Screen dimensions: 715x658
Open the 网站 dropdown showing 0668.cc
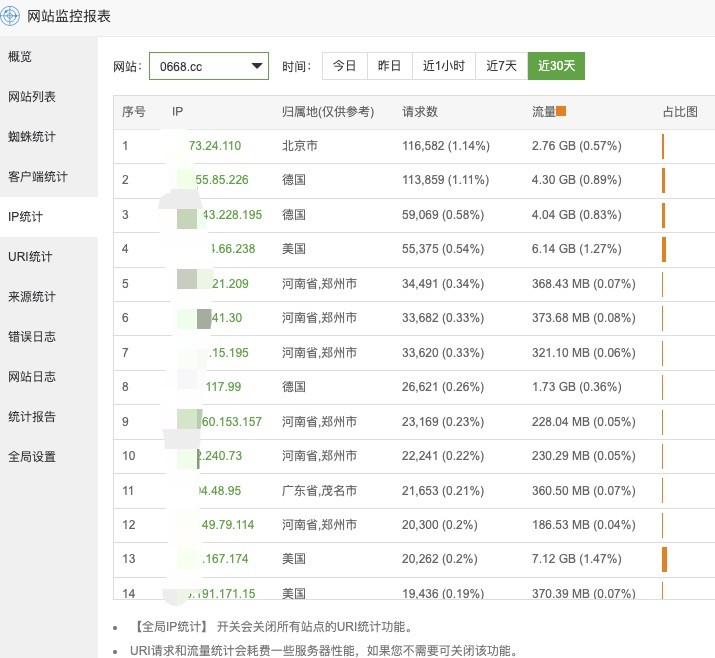click(209, 66)
